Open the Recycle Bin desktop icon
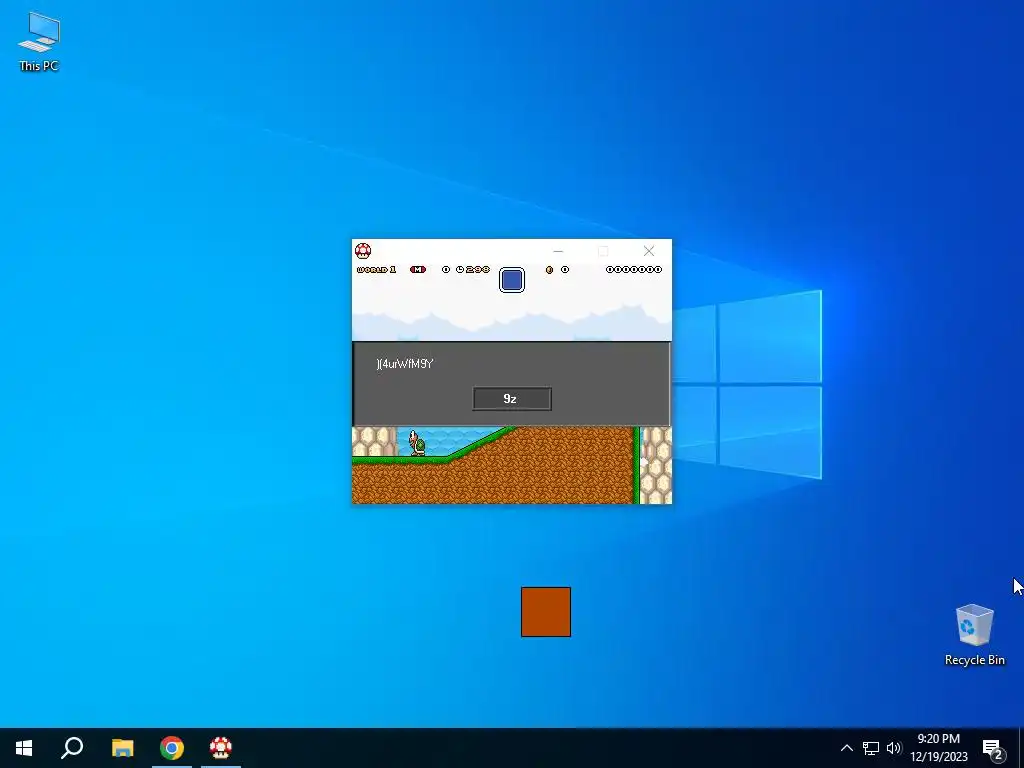 coord(974,635)
